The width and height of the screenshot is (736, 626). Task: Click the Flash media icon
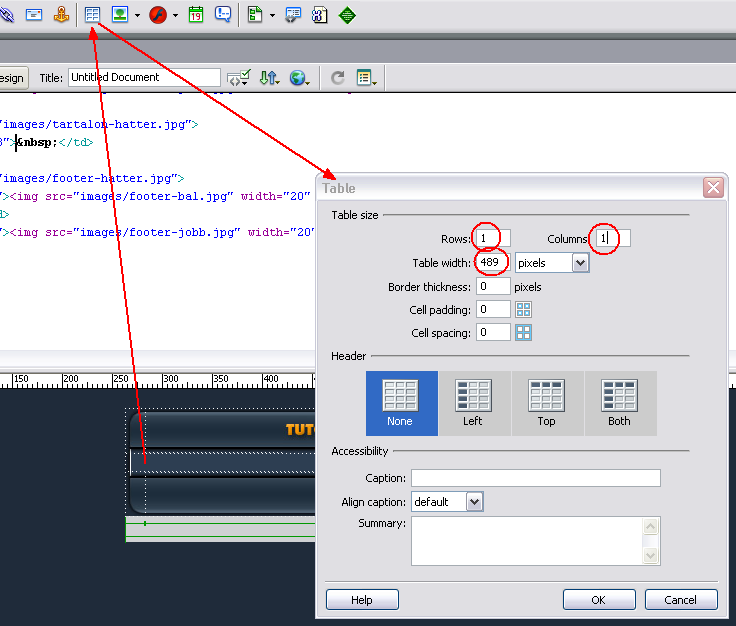tap(158, 15)
